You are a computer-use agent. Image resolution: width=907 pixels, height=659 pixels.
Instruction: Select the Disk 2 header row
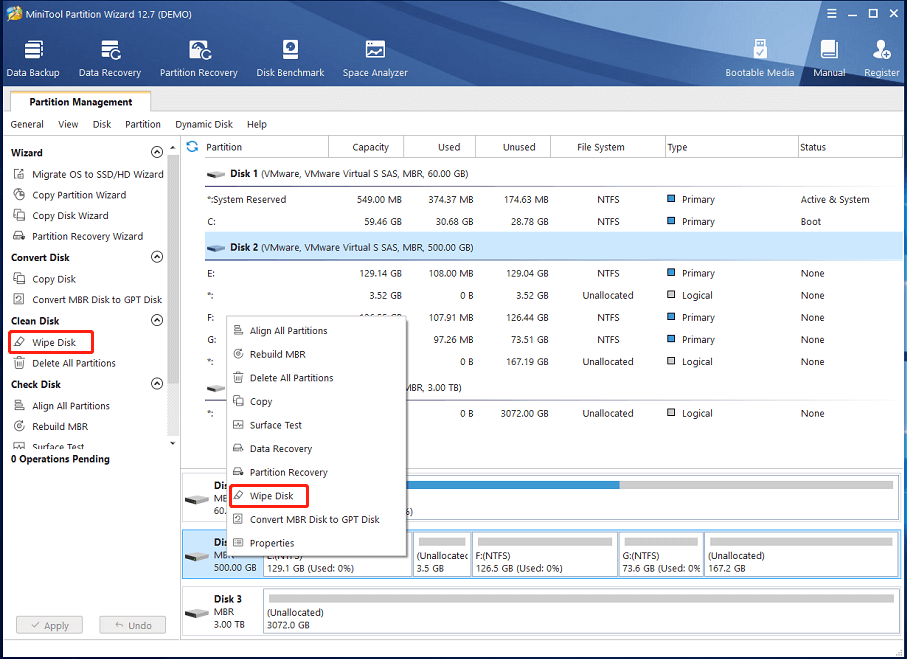tap(554, 247)
